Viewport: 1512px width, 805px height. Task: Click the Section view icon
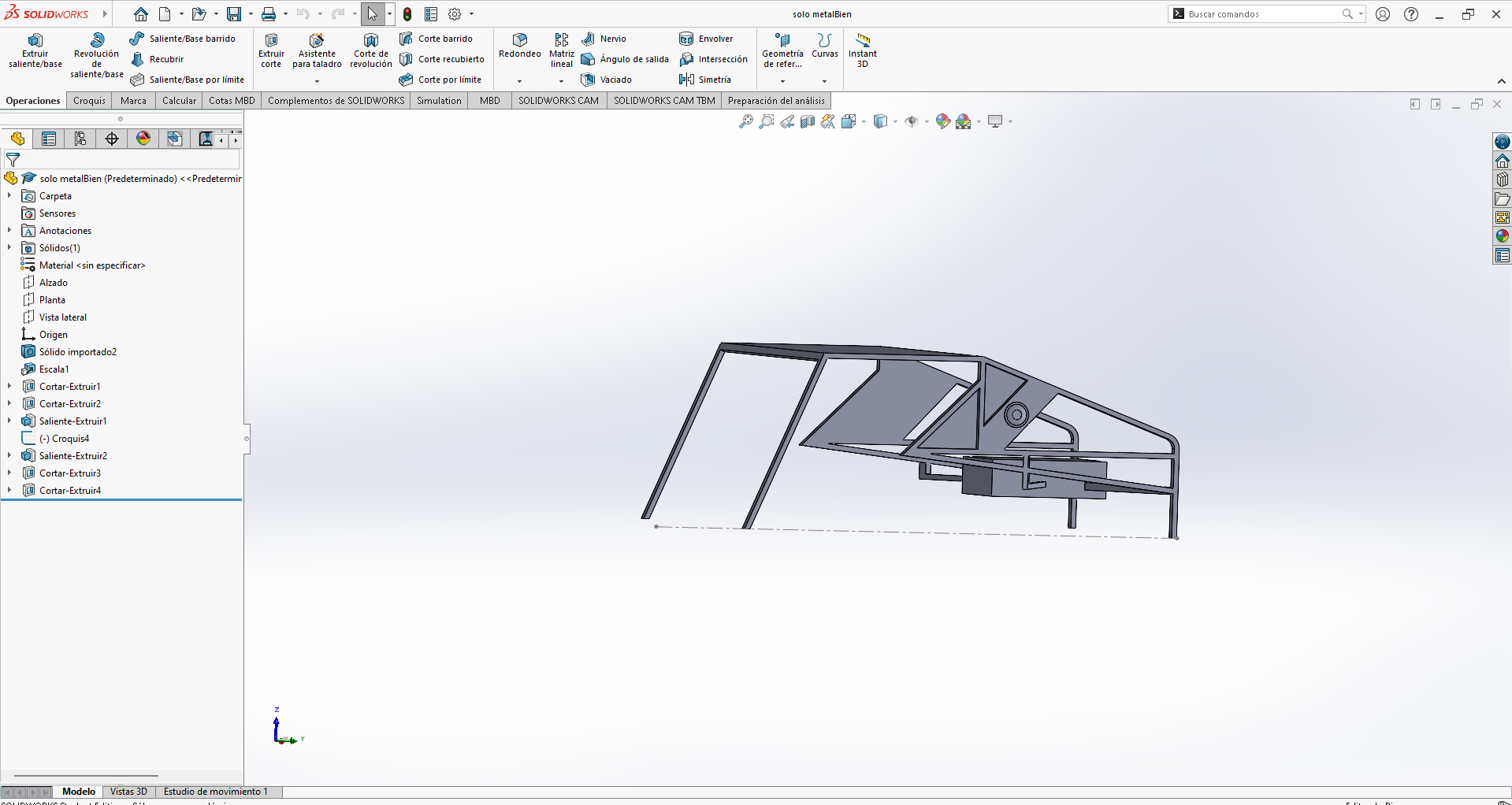pos(808,121)
